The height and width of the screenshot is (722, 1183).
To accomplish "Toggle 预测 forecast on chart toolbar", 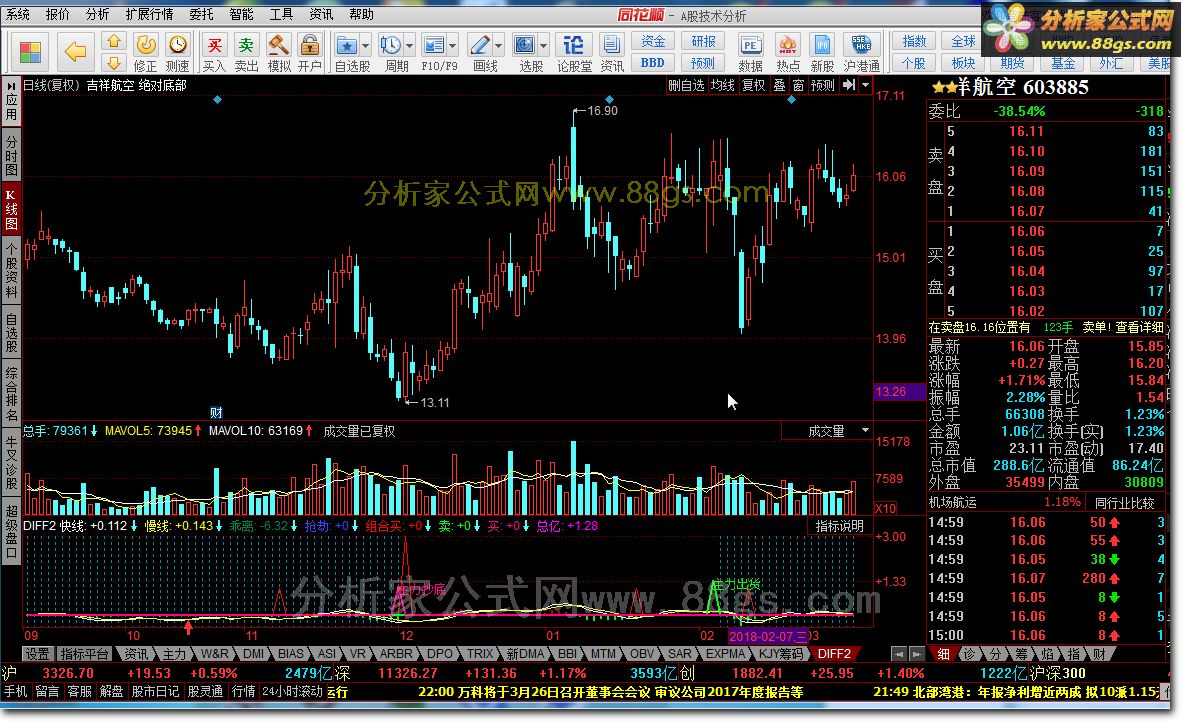I will tap(822, 85).
